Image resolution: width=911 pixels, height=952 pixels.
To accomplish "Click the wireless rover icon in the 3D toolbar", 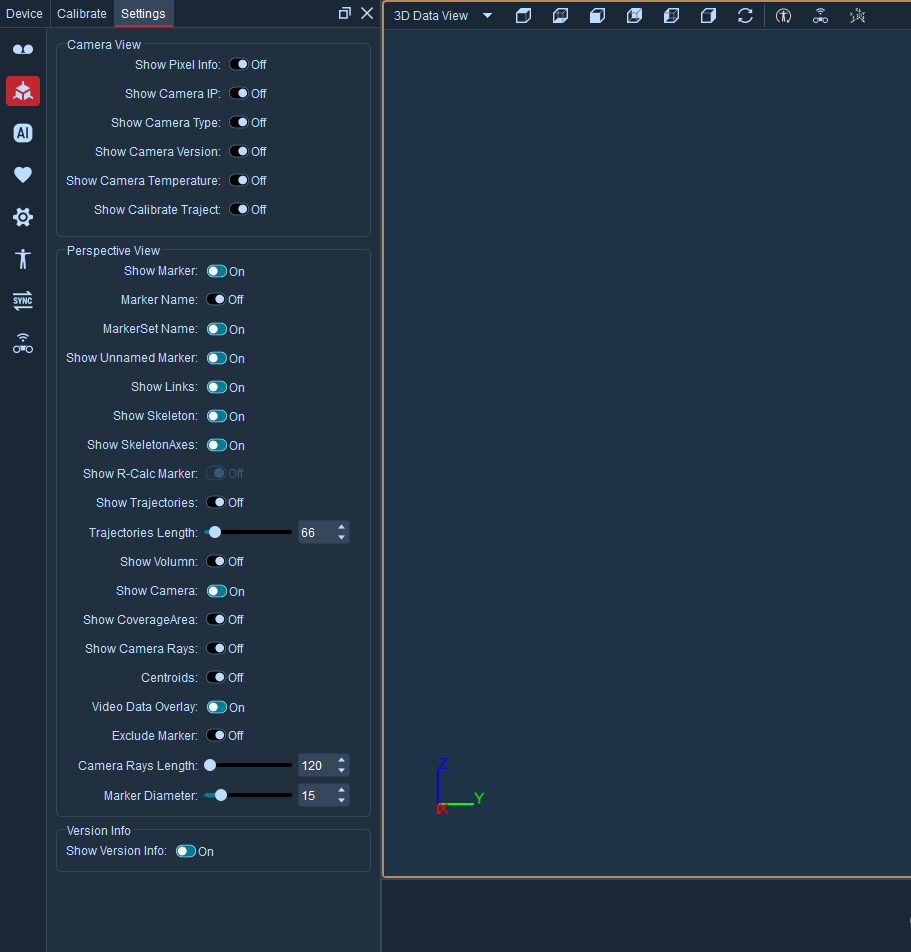I will (821, 16).
